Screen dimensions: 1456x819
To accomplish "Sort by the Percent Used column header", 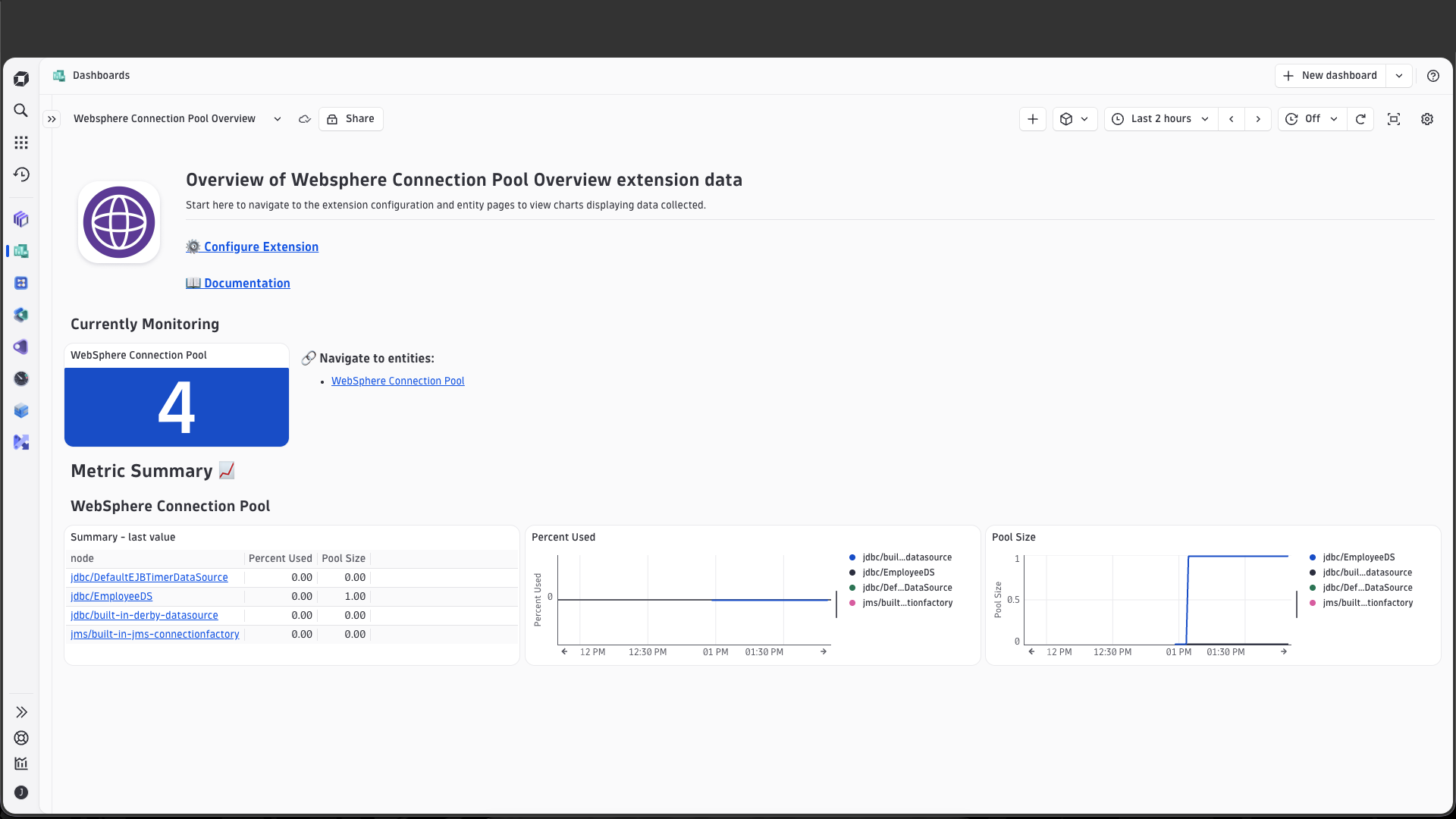I will coord(281,559).
